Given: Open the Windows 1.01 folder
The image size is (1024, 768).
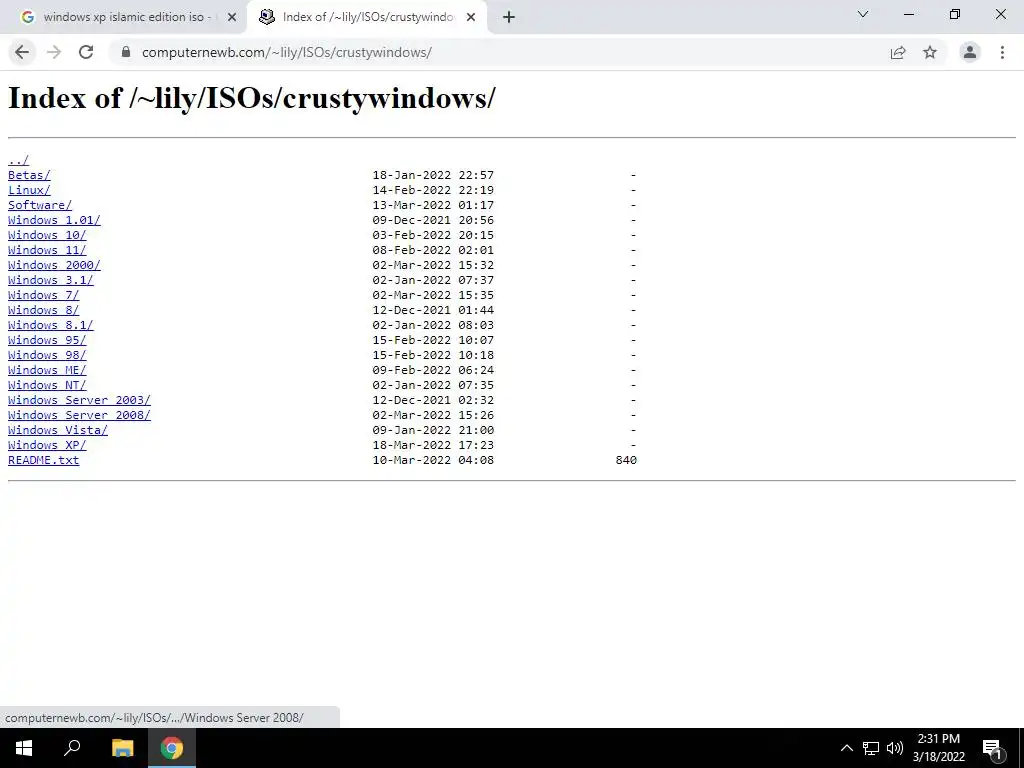Looking at the screenshot, I should pyautogui.click(x=54, y=220).
